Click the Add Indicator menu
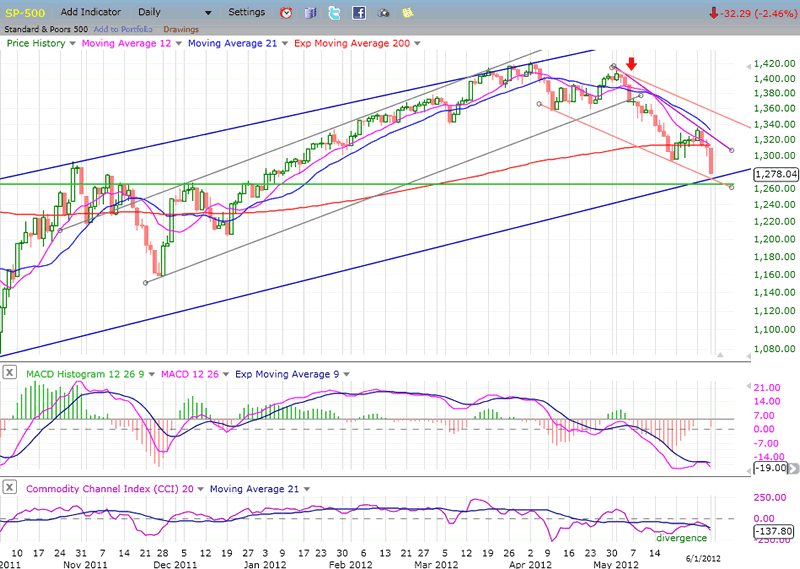Viewport: 800px width, 569px height. click(91, 12)
